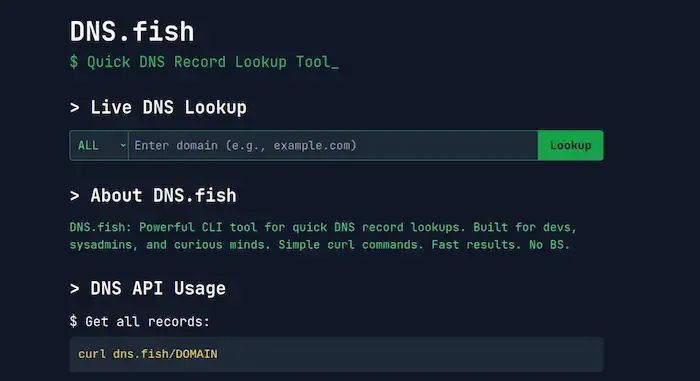The image size is (700, 381).
Task: Click the curl dns.fish/DOMAIN code block
Action: click(x=336, y=354)
